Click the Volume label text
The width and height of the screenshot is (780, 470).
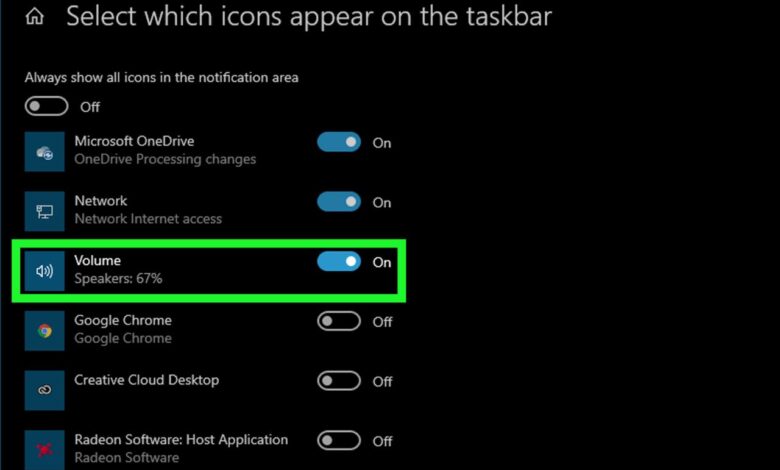(x=97, y=261)
